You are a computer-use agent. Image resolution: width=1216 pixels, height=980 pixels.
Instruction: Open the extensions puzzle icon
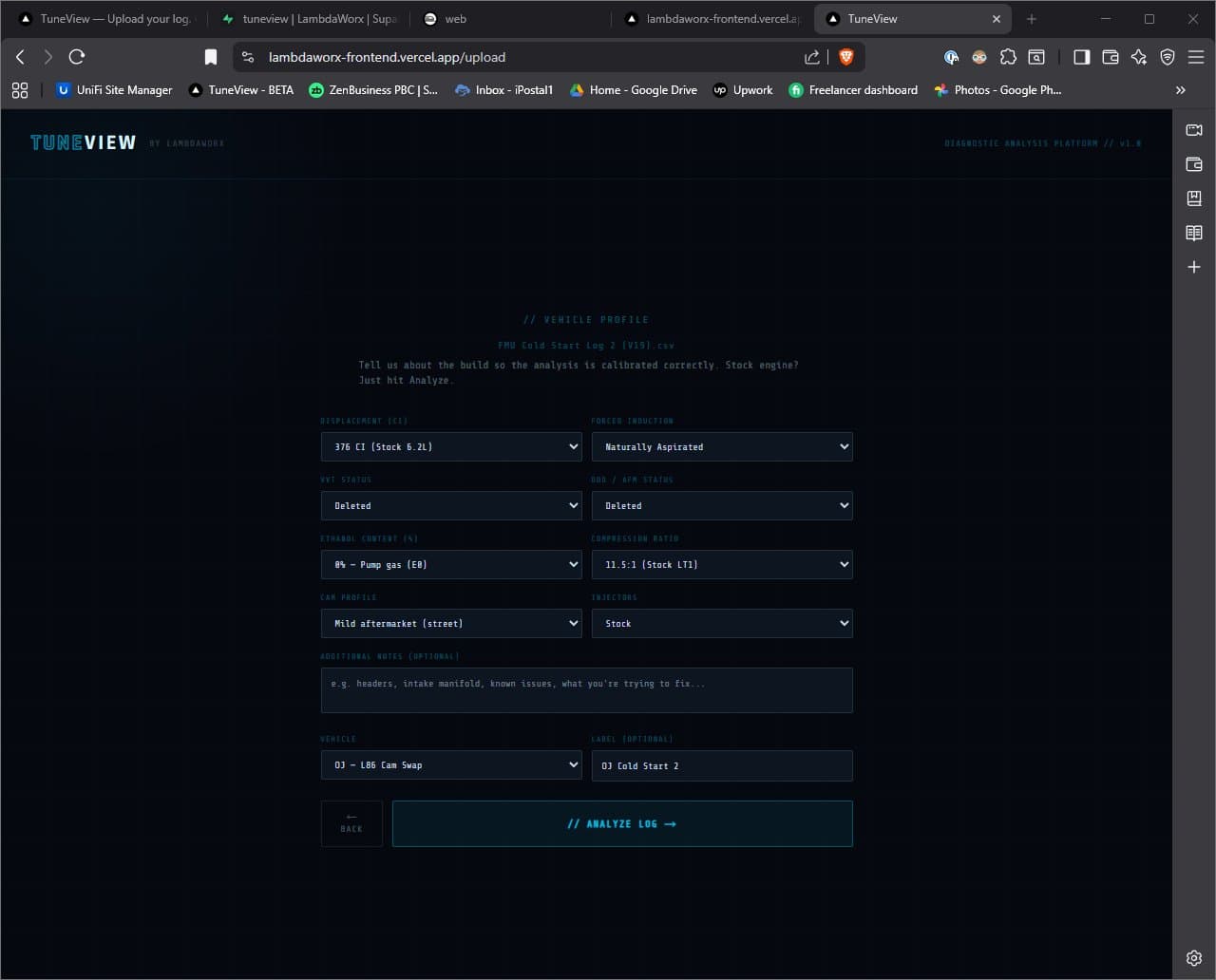click(1008, 57)
